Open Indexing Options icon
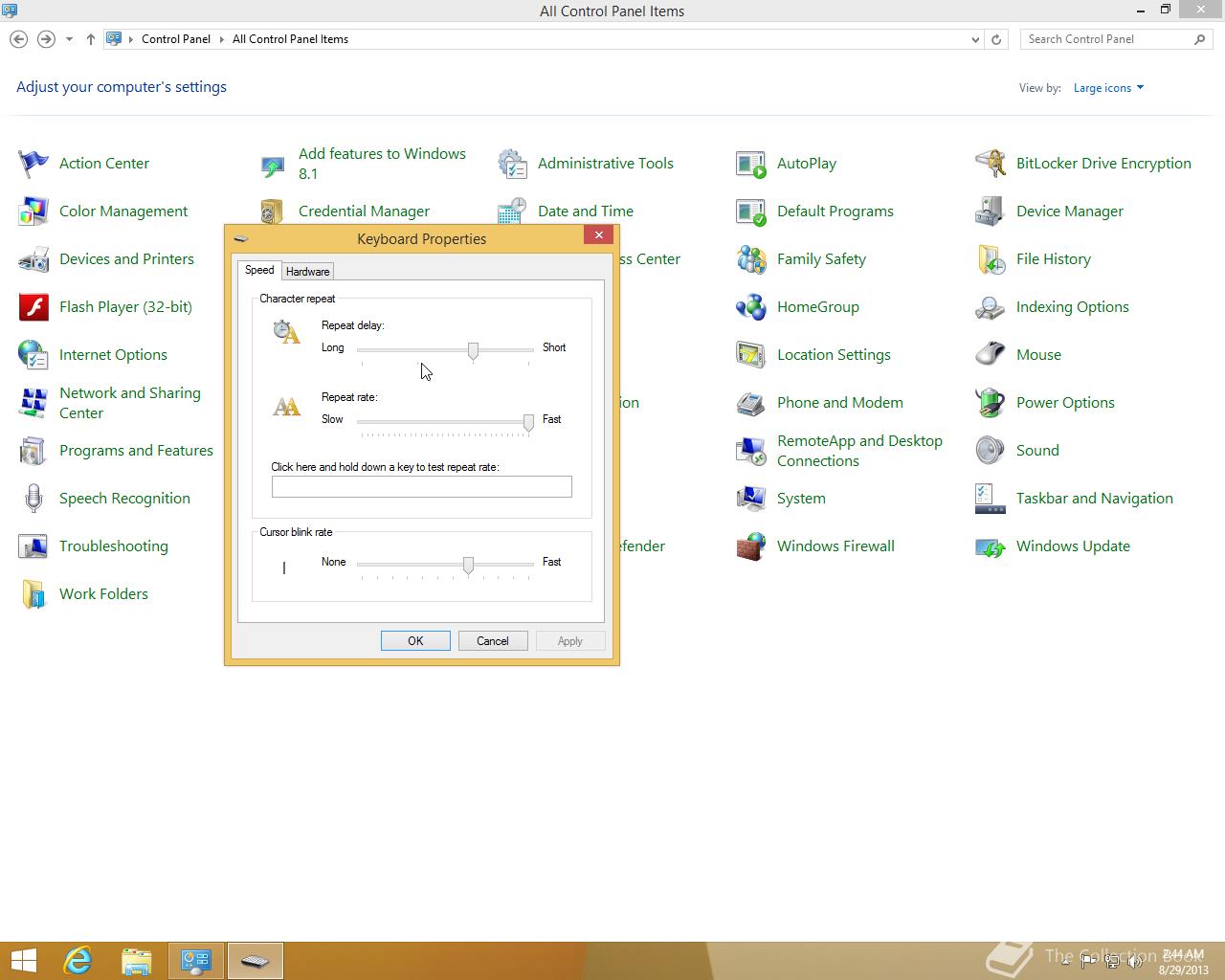Image resolution: width=1225 pixels, height=980 pixels. click(x=991, y=307)
